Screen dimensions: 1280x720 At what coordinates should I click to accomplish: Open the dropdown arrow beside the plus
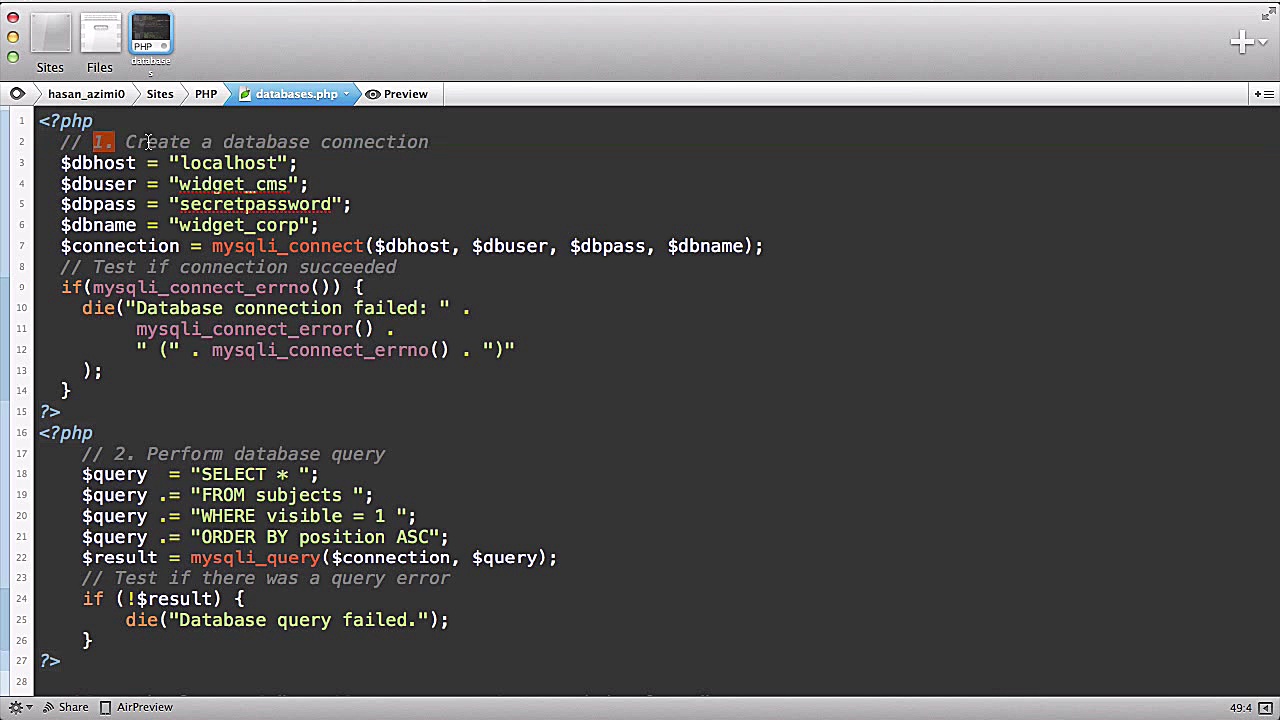coord(1263,42)
